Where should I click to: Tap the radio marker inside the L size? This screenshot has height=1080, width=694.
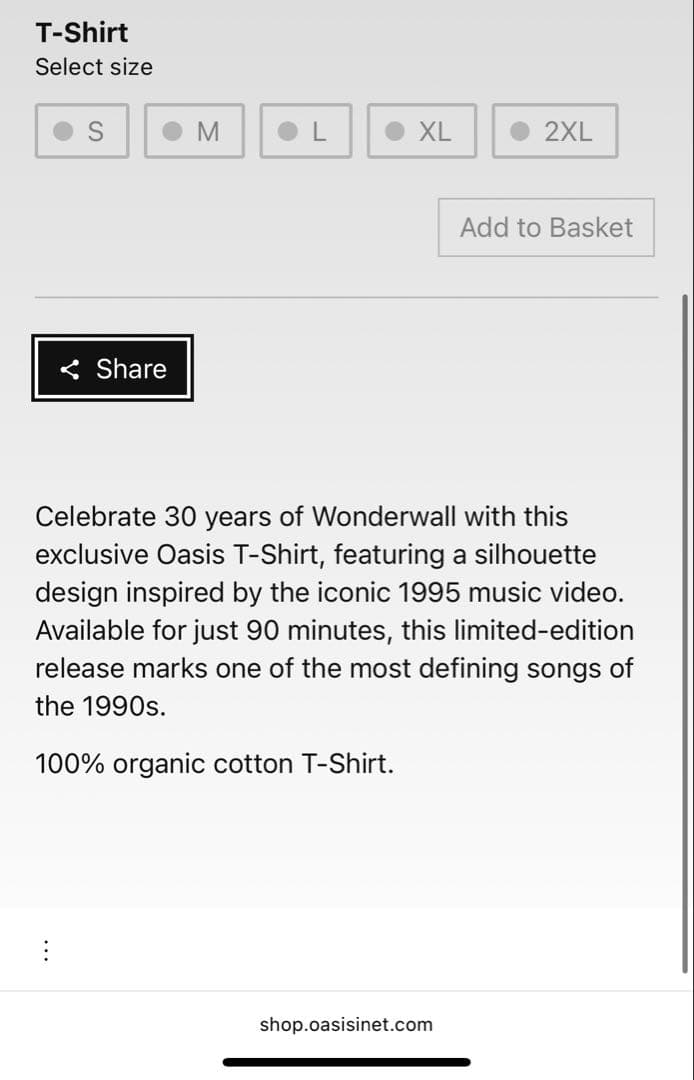pos(285,130)
